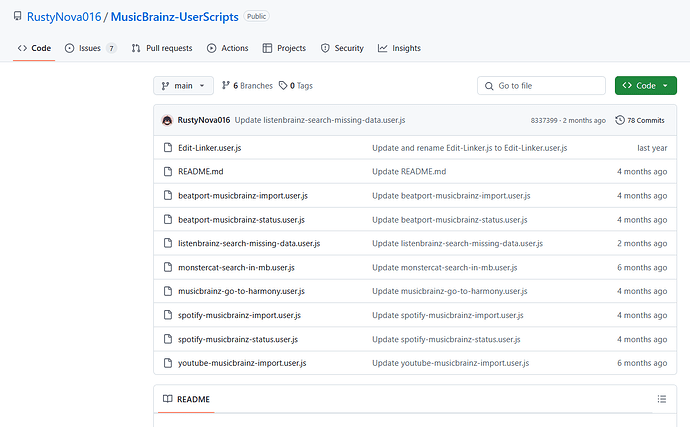Select the README tab below file list
Screen dimensions: 690x427
point(186,399)
